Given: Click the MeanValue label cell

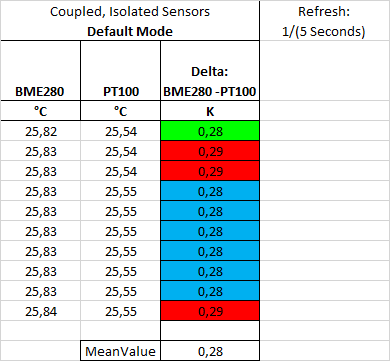Looking at the screenshot, I should [x=120, y=351].
